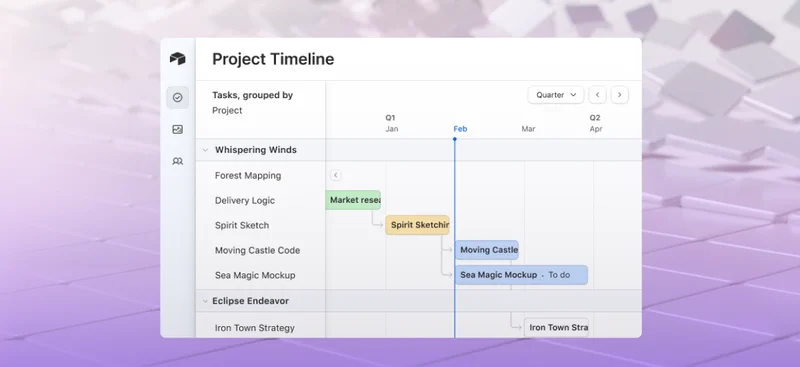Click the Whispering Winds group name
The image size is (800, 367).
click(256, 150)
